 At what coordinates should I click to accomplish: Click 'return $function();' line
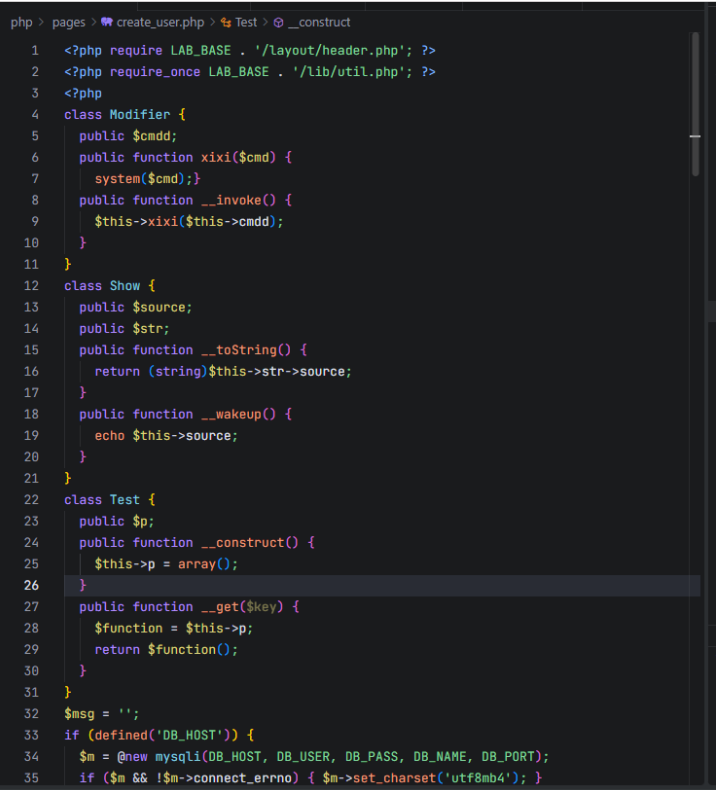point(166,649)
